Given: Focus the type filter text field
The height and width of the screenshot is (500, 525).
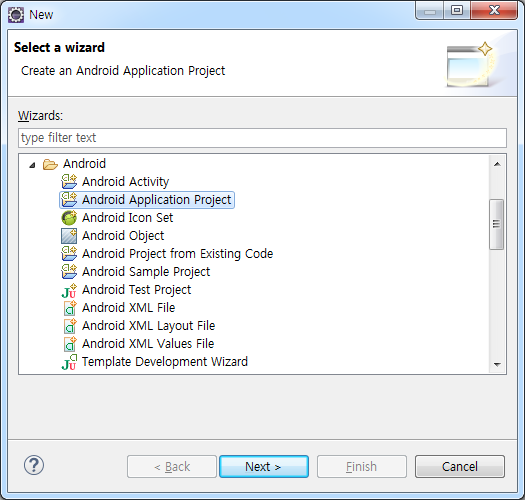Looking at the screenshot, I should [262, 138].
